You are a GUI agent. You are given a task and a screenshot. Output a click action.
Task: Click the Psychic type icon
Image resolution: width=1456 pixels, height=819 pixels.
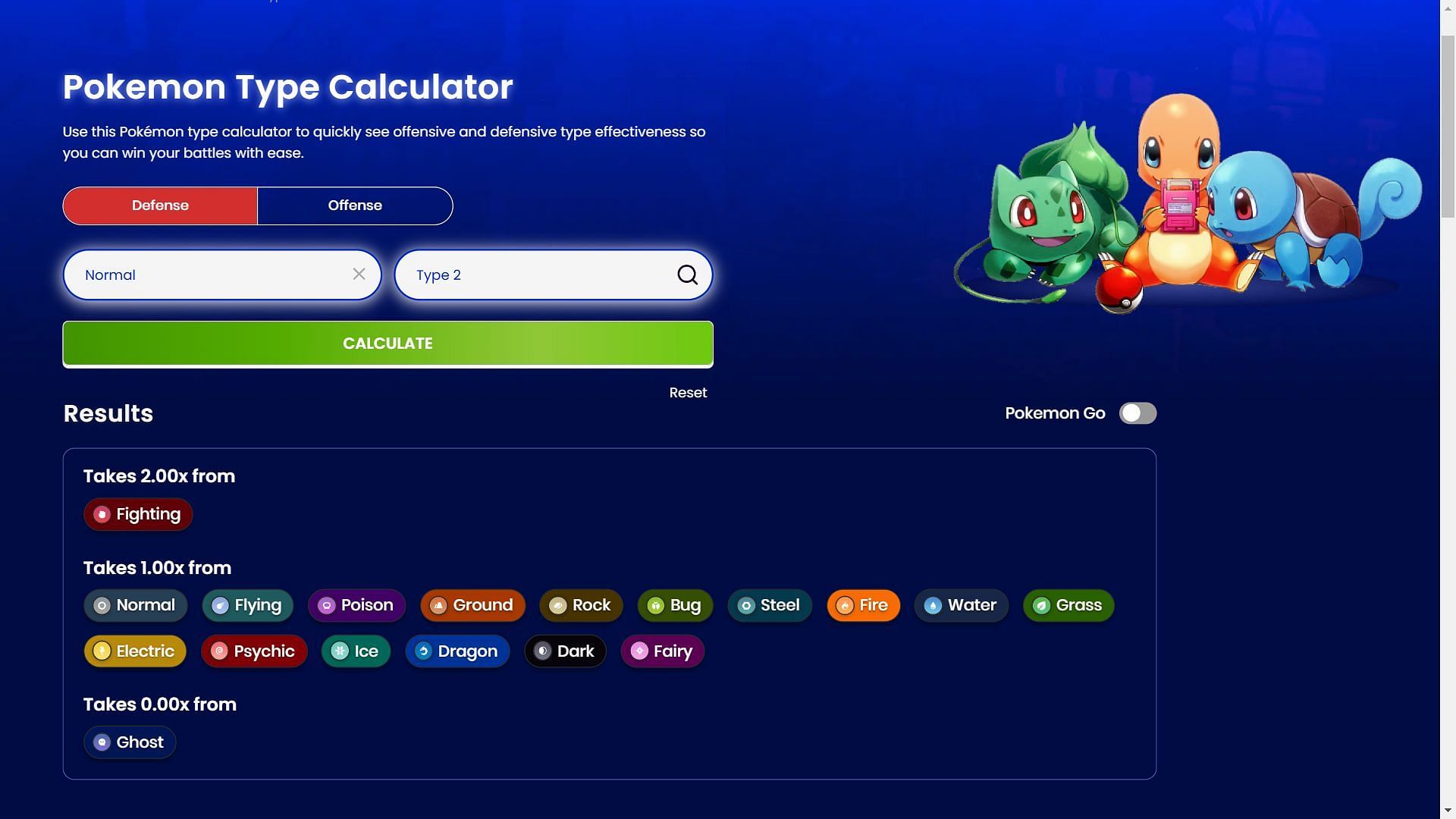(219, 651)
